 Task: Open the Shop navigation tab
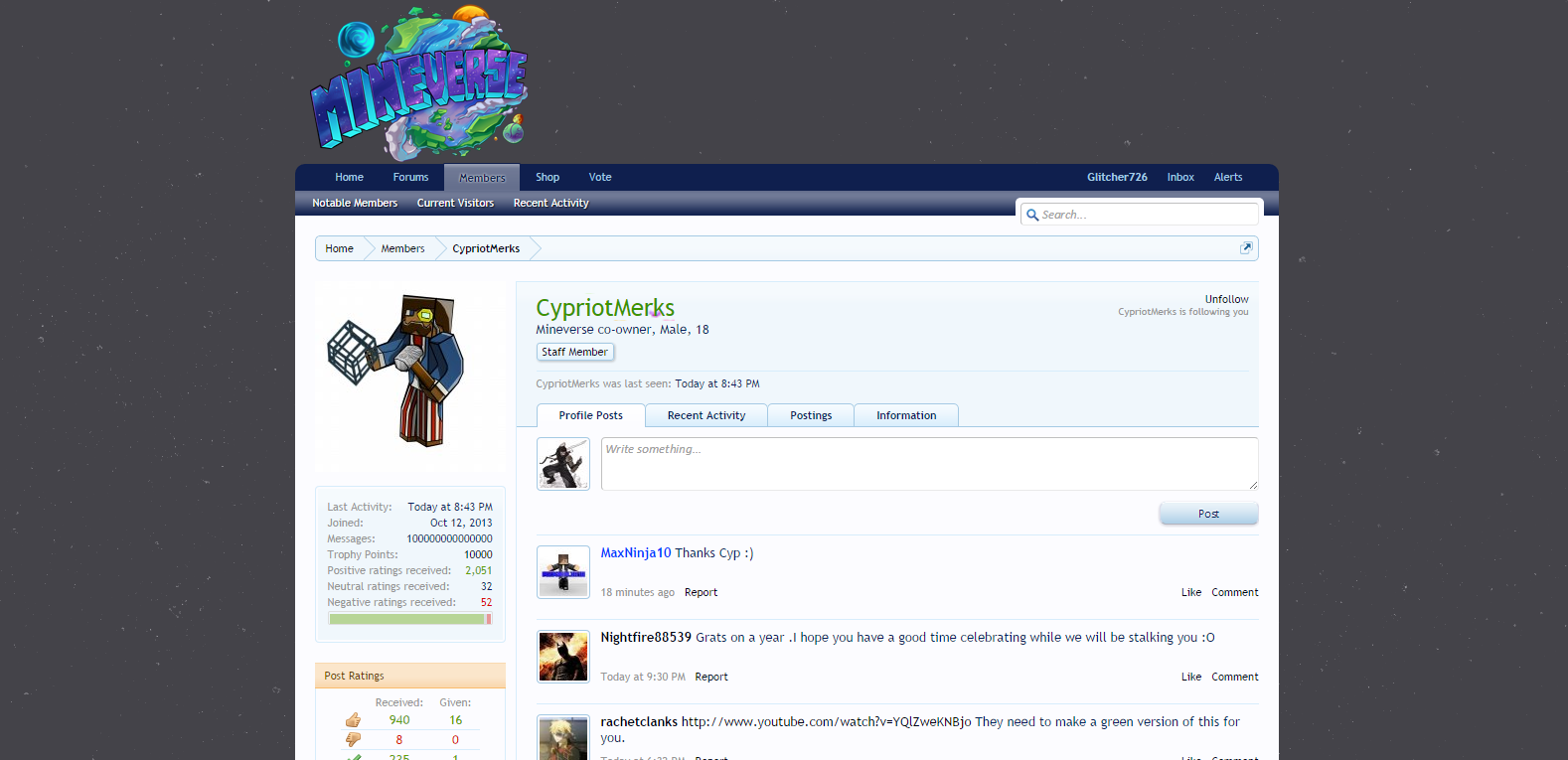[548, 177]
